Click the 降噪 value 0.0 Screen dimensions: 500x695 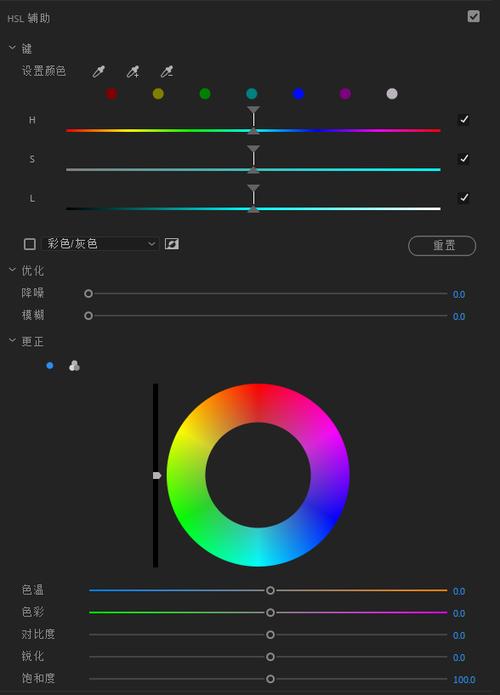459,294
